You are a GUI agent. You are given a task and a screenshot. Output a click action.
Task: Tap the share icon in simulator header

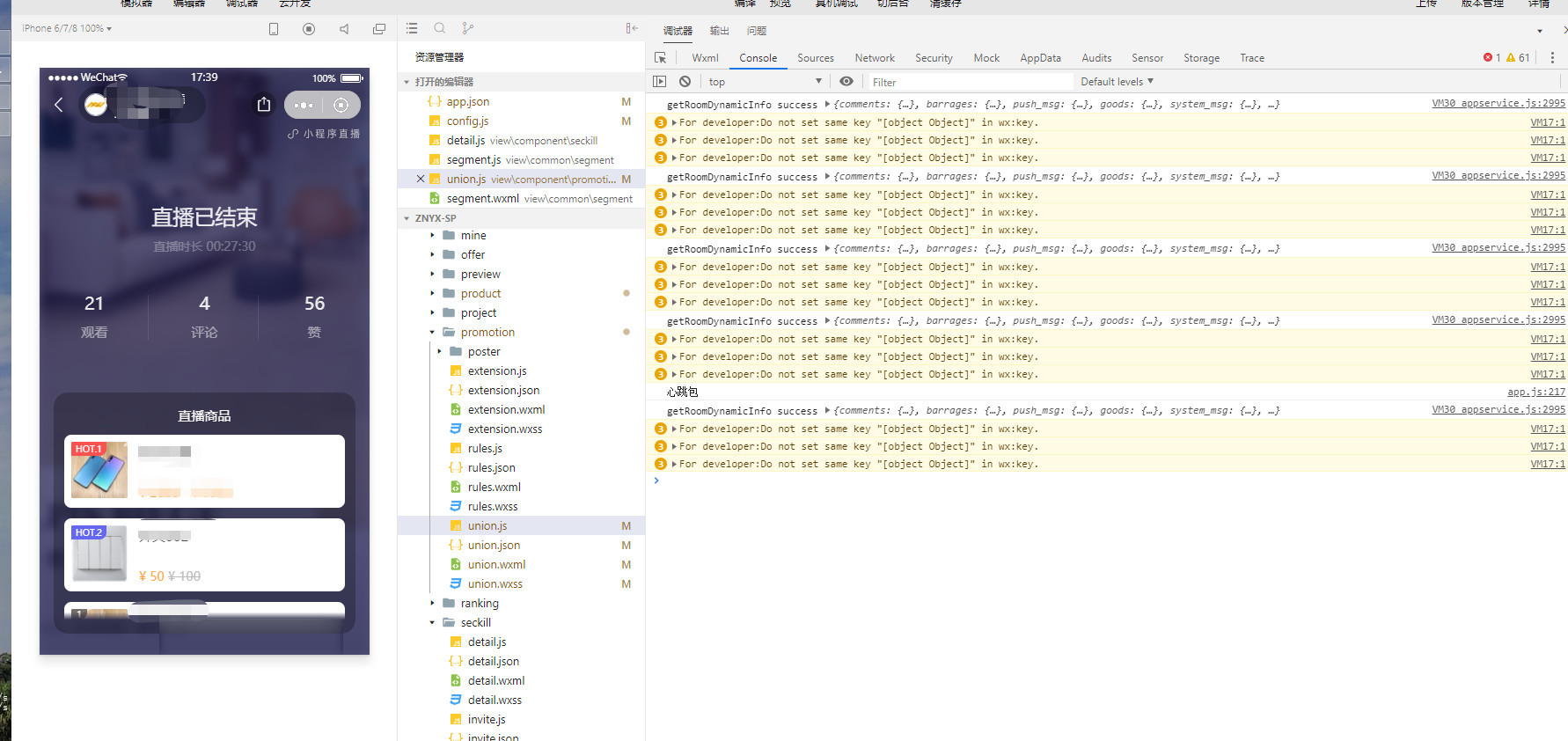click(264, 105)
